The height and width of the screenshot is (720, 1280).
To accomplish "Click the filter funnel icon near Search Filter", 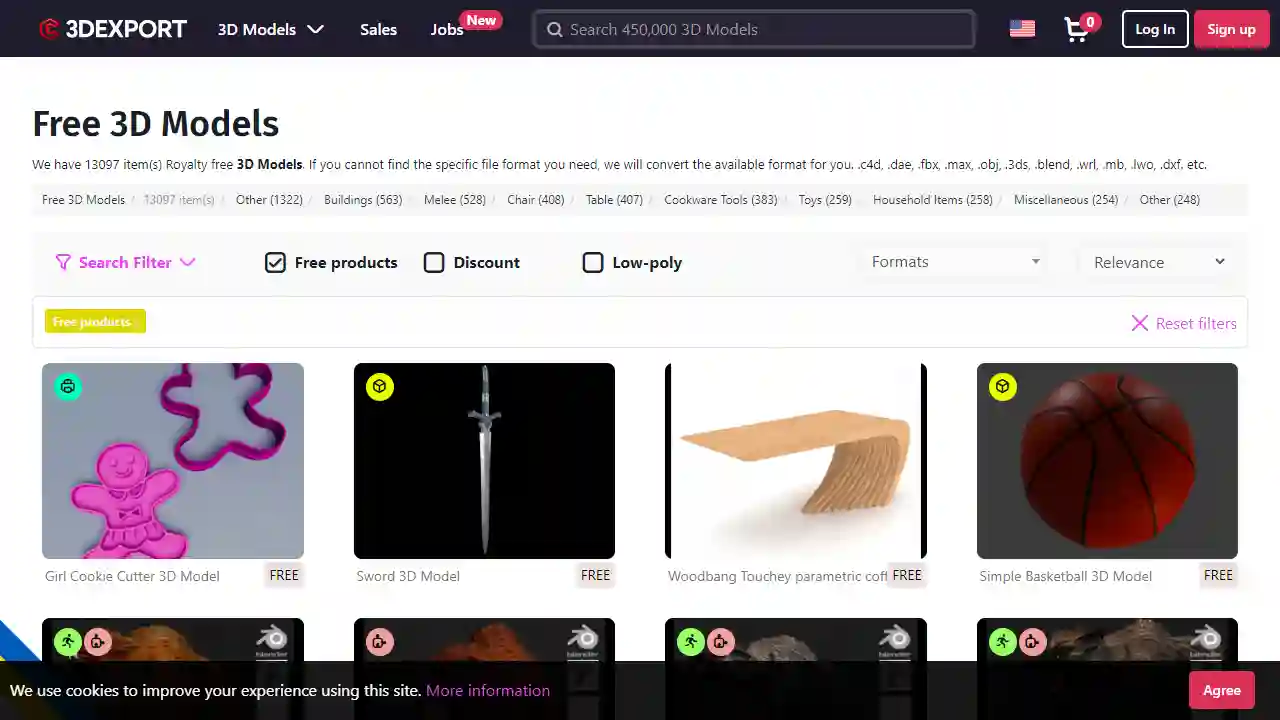I will click(x=63, y=262).
